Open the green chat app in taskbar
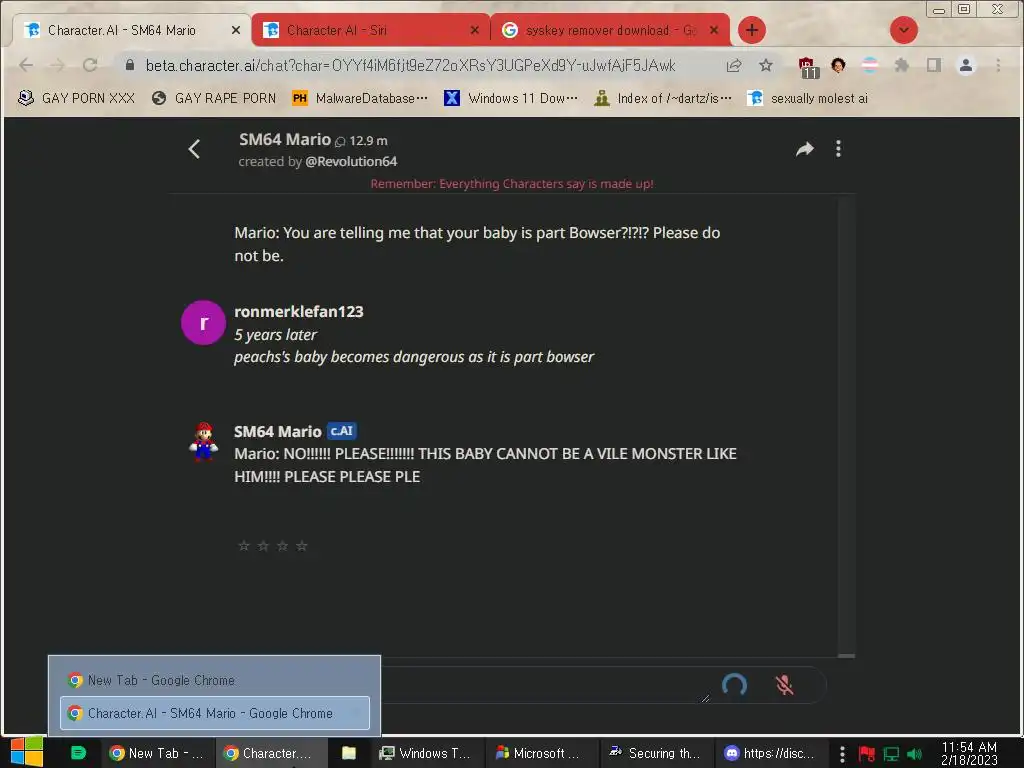This screenshot has height=768, width=1024. [78, 753]
